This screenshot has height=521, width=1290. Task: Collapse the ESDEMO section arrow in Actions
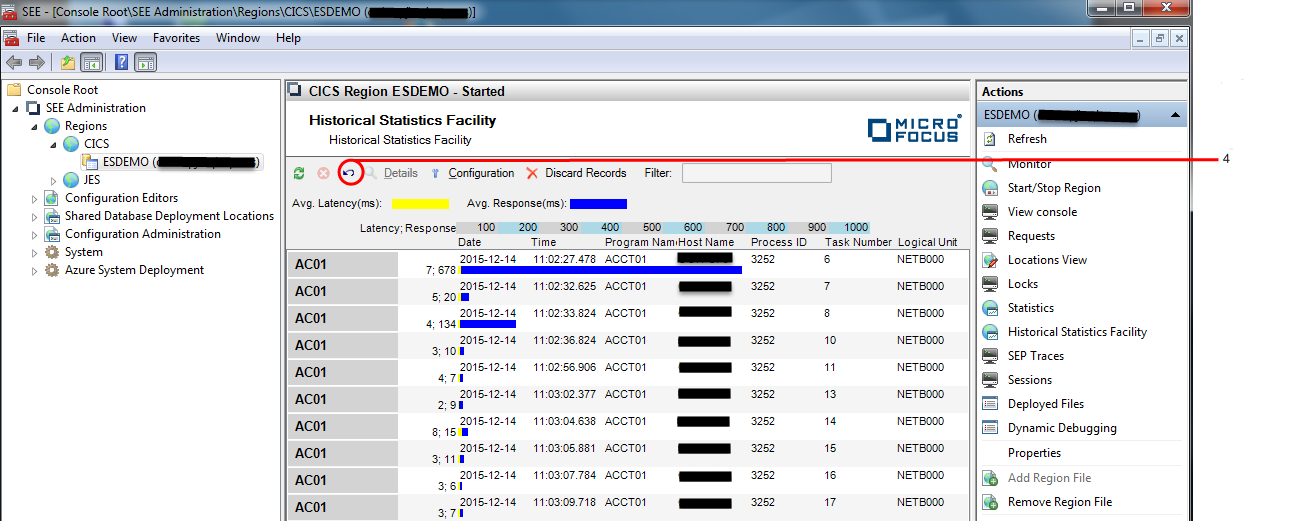(x=1174, y=115)
